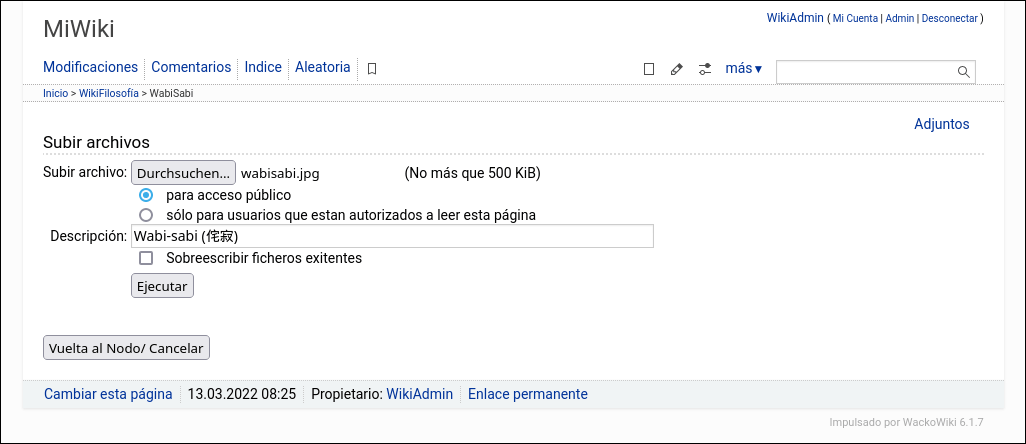Screen dimensions: 1026x444
Task: Click 'Vuelta al Nodo/ Cancelar' button
Action: (x=126, y=348)
